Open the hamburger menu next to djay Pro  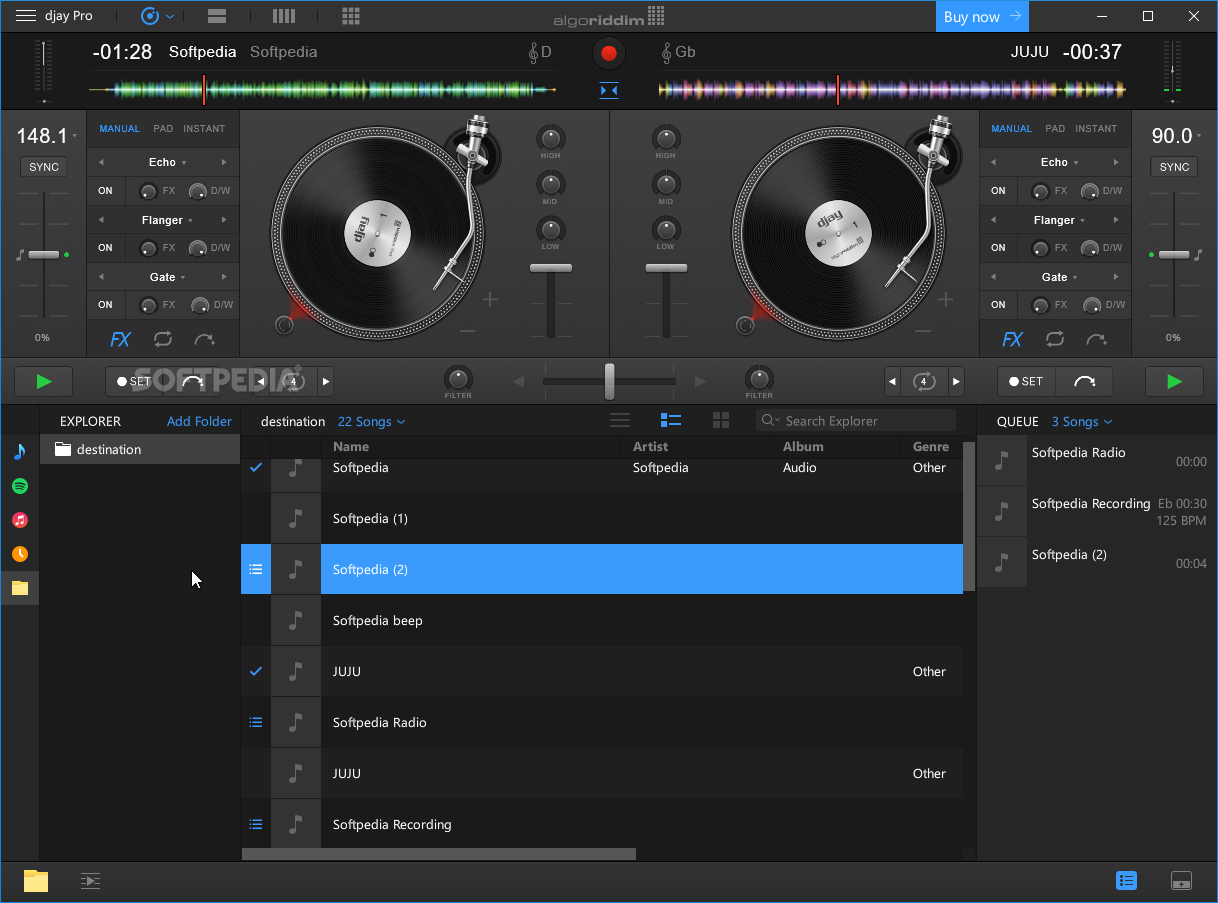click(26, 16)
